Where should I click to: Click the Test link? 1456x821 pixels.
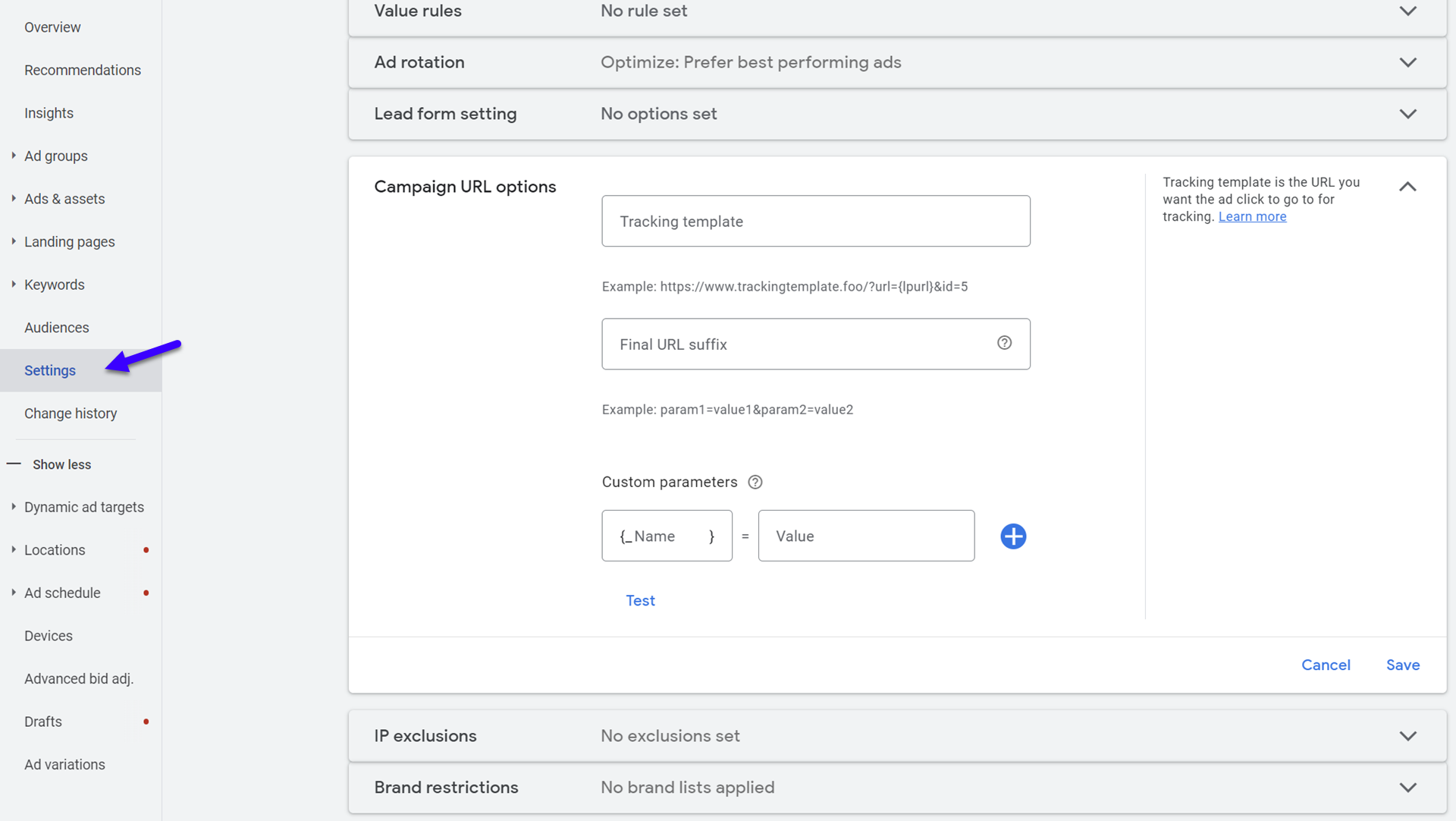(640, 600)
